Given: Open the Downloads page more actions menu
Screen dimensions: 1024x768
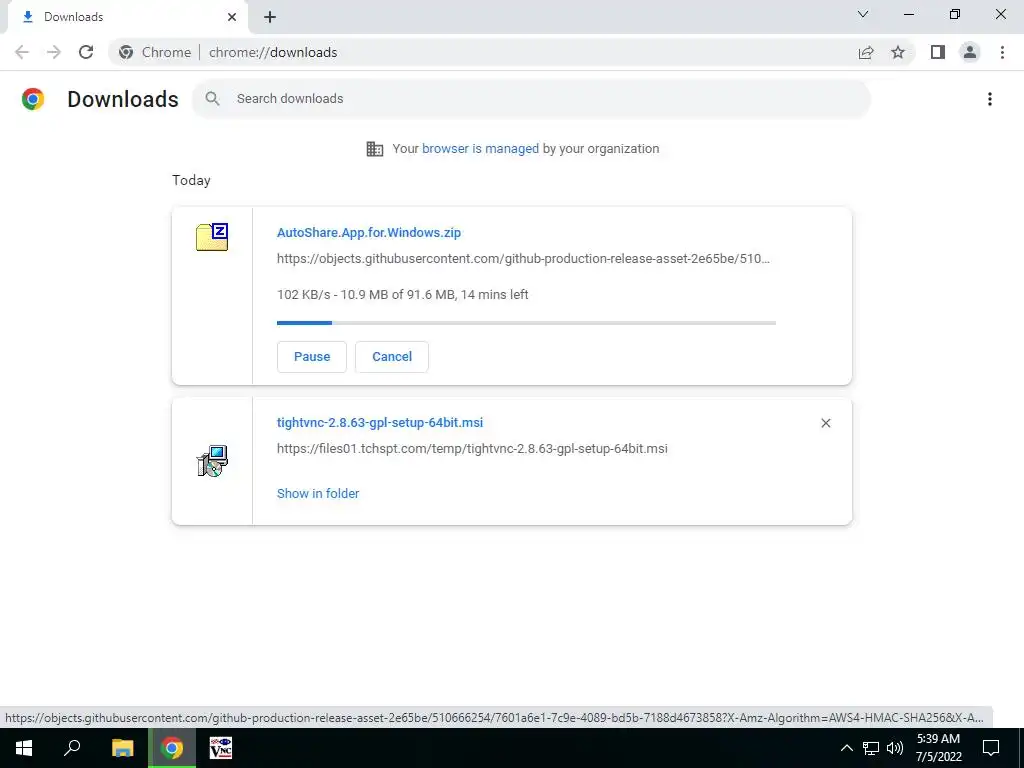Looking at the screenshot, I should pos(990,99).
